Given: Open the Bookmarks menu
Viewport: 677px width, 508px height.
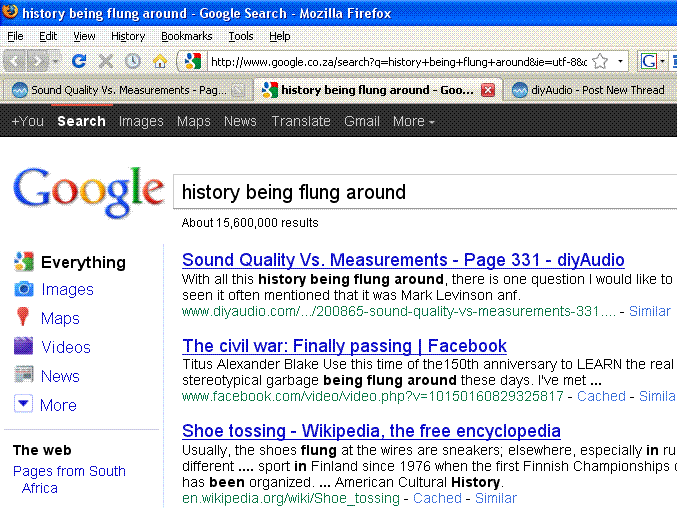Looking at the screenshot, I should tap(187, 36).
